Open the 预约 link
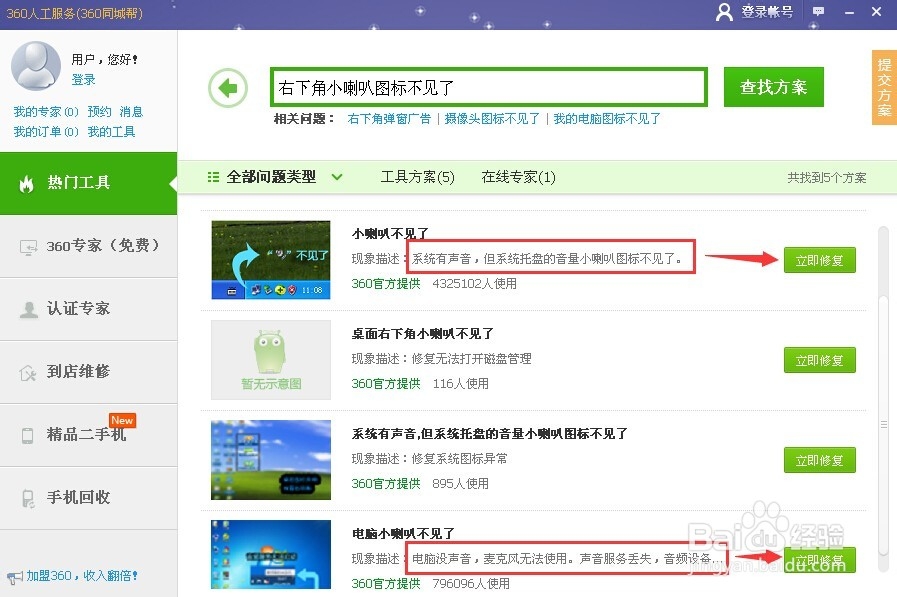Image resolution: width=897 pixels, height=597 pixels. [x=100, y=112]
